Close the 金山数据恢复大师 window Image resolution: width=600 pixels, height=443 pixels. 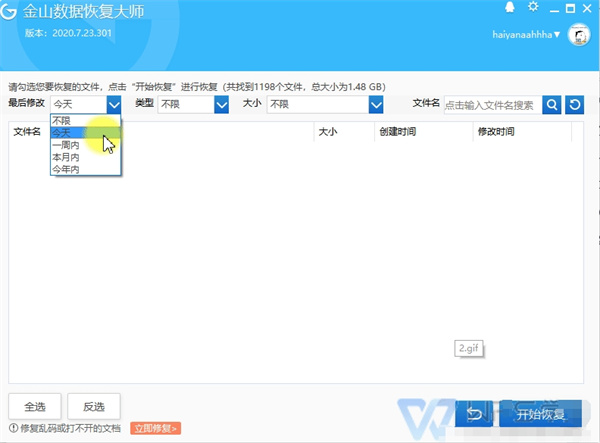587,8
